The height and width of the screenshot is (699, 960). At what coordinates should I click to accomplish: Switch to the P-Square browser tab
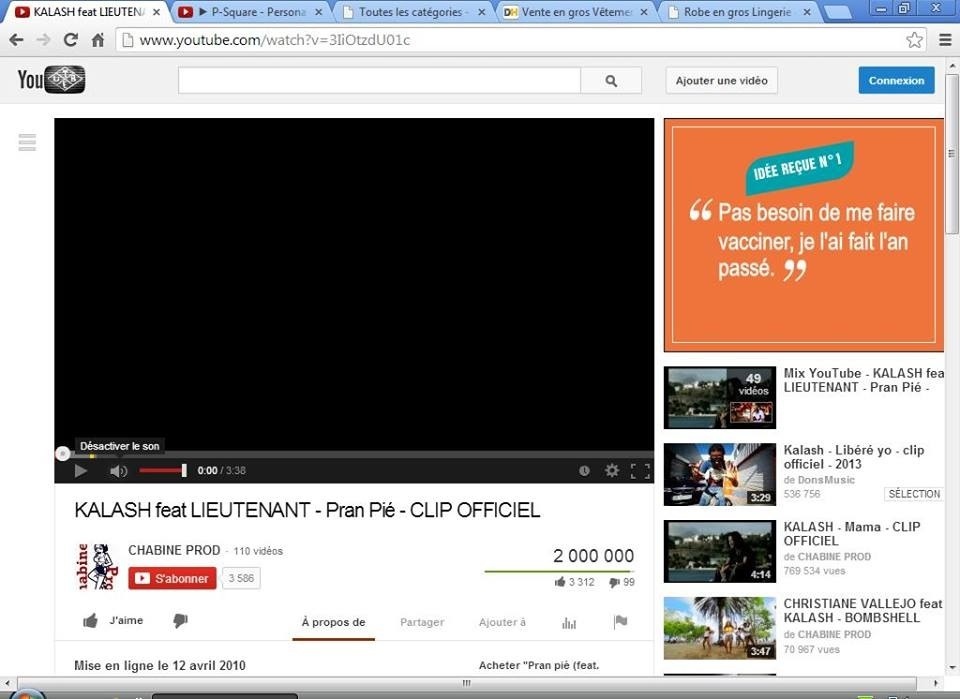(x=250, y=12)
